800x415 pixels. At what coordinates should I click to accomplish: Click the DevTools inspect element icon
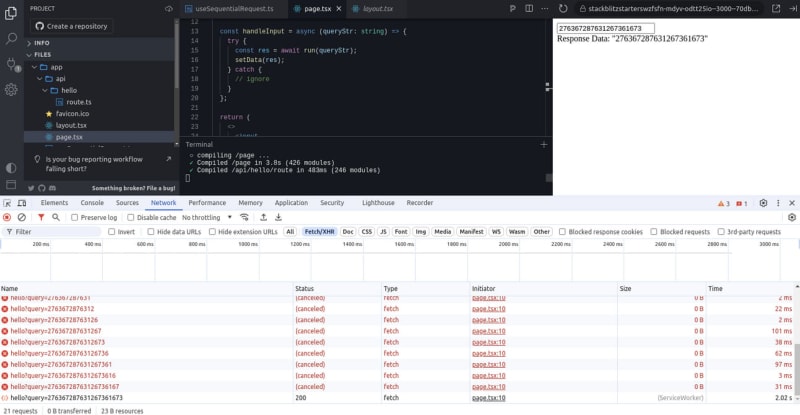coord(7,203)
